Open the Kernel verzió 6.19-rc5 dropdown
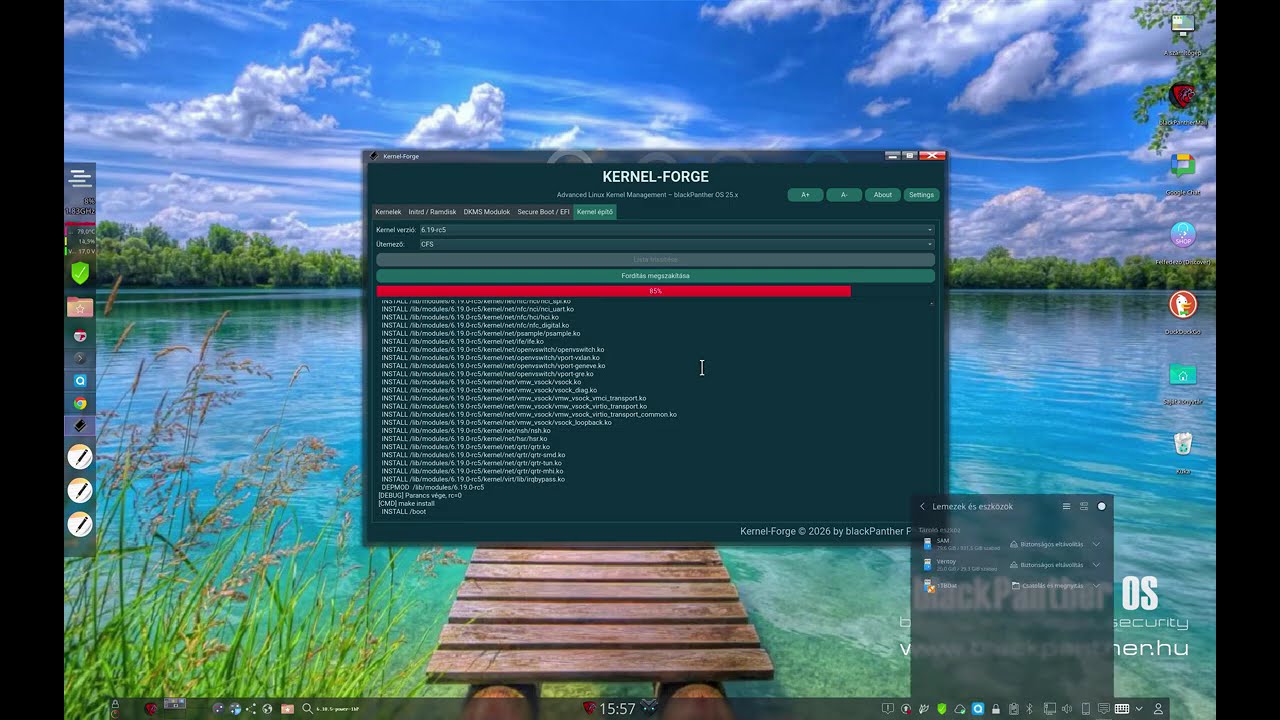This screenshot has height=720, width=1280. coord(677,230)
